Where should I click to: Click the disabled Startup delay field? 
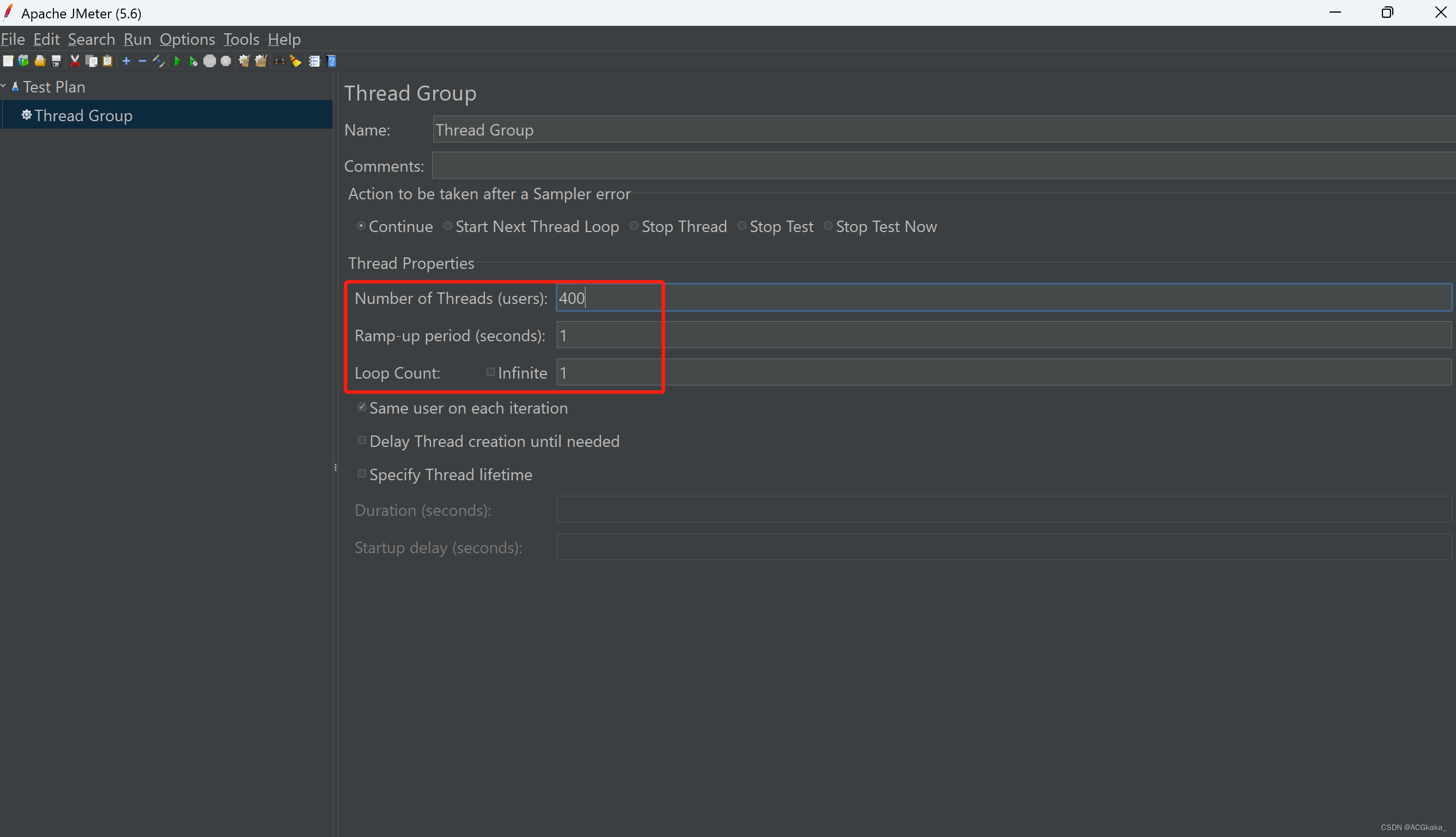(x=1004, y=547)
